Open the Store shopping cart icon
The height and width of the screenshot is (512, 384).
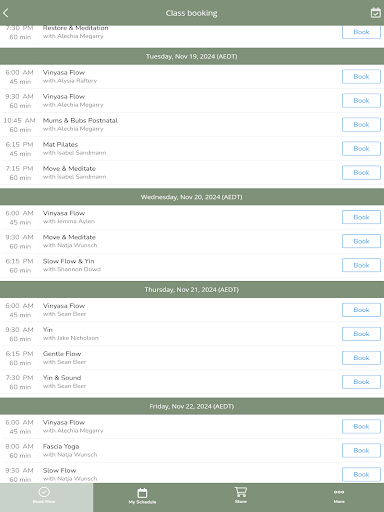(x=241, y=492)
